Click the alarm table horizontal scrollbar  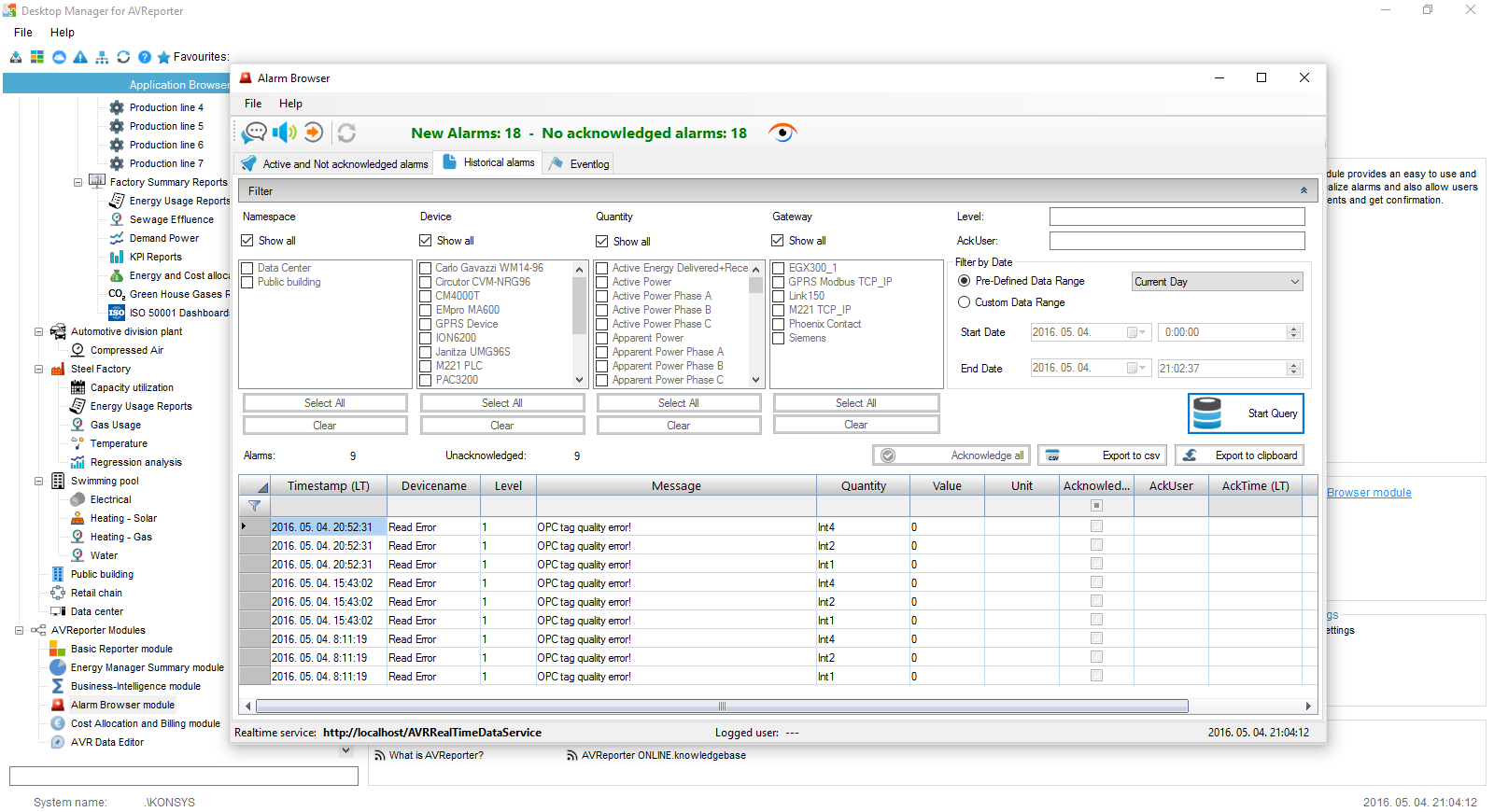(x=721, y=707)
